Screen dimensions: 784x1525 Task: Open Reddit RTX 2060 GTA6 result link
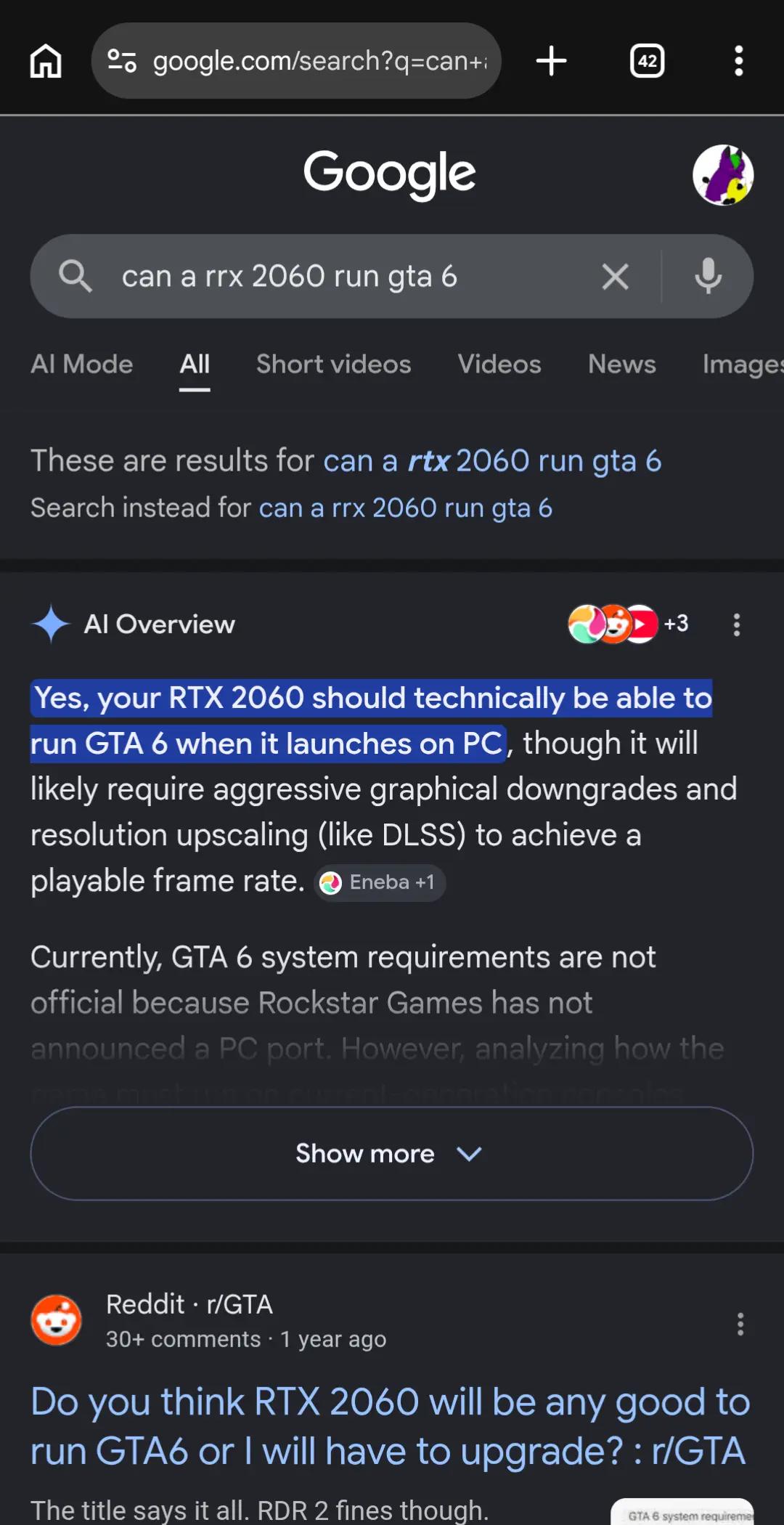point(391,1426)
